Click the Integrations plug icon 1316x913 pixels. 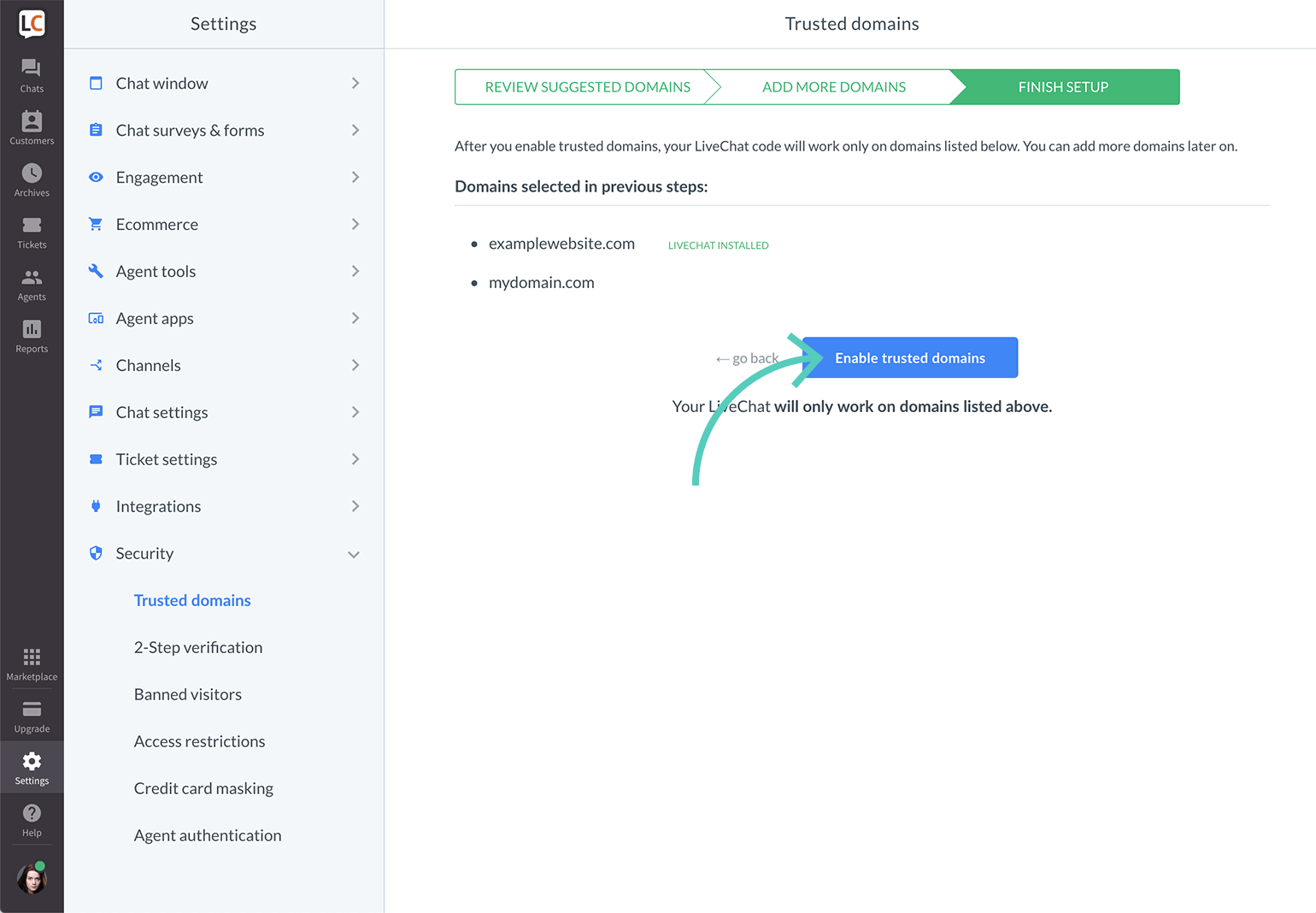click(x=96, y=506)
